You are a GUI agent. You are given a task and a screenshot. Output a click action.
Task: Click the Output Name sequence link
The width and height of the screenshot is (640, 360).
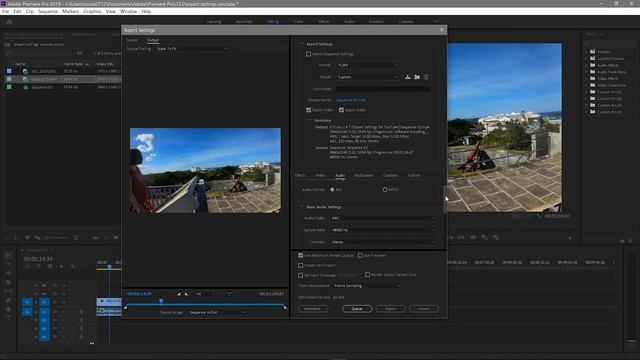(351, 100)
